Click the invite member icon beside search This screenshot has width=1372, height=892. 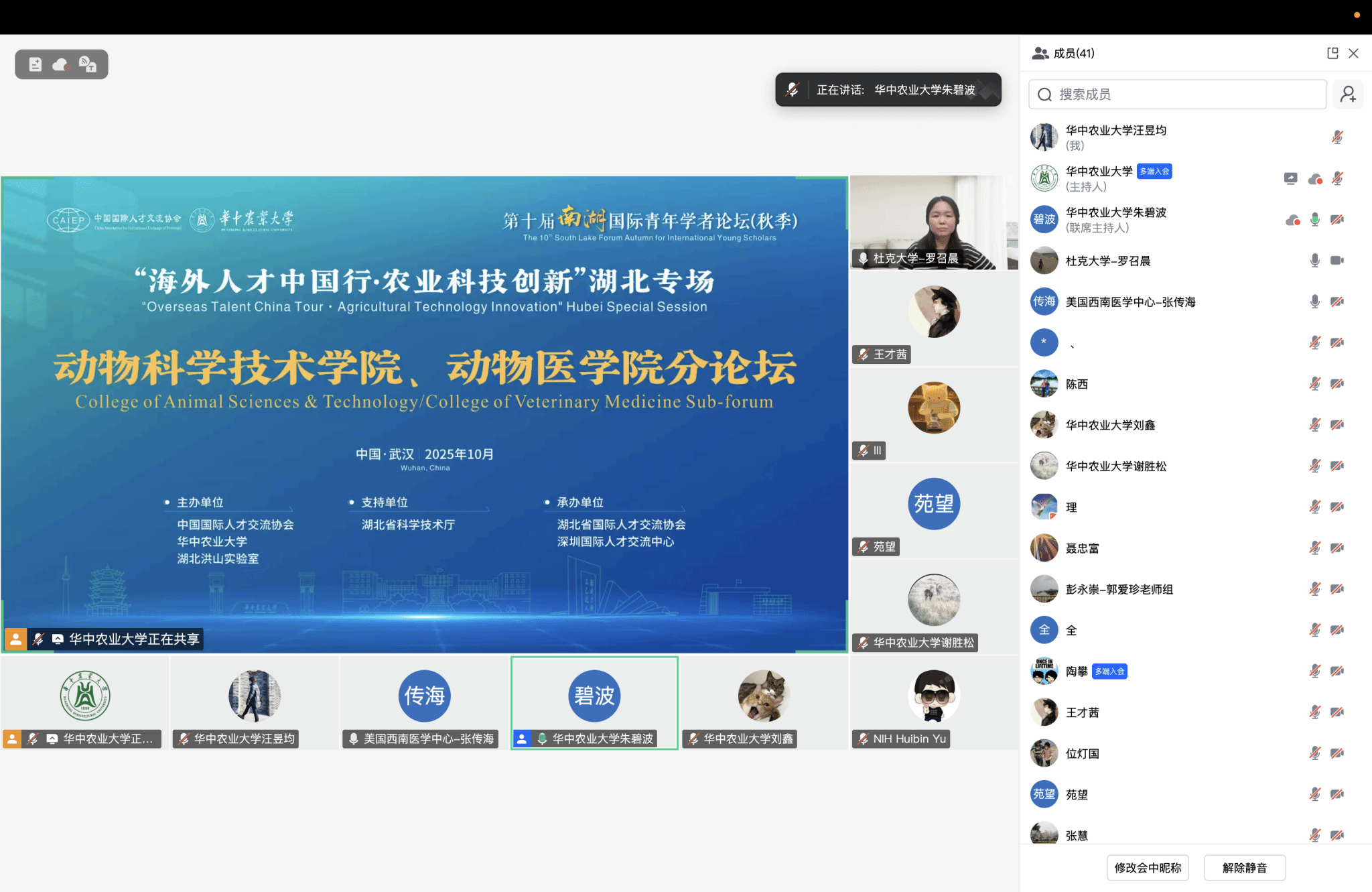pos(1348,94)
